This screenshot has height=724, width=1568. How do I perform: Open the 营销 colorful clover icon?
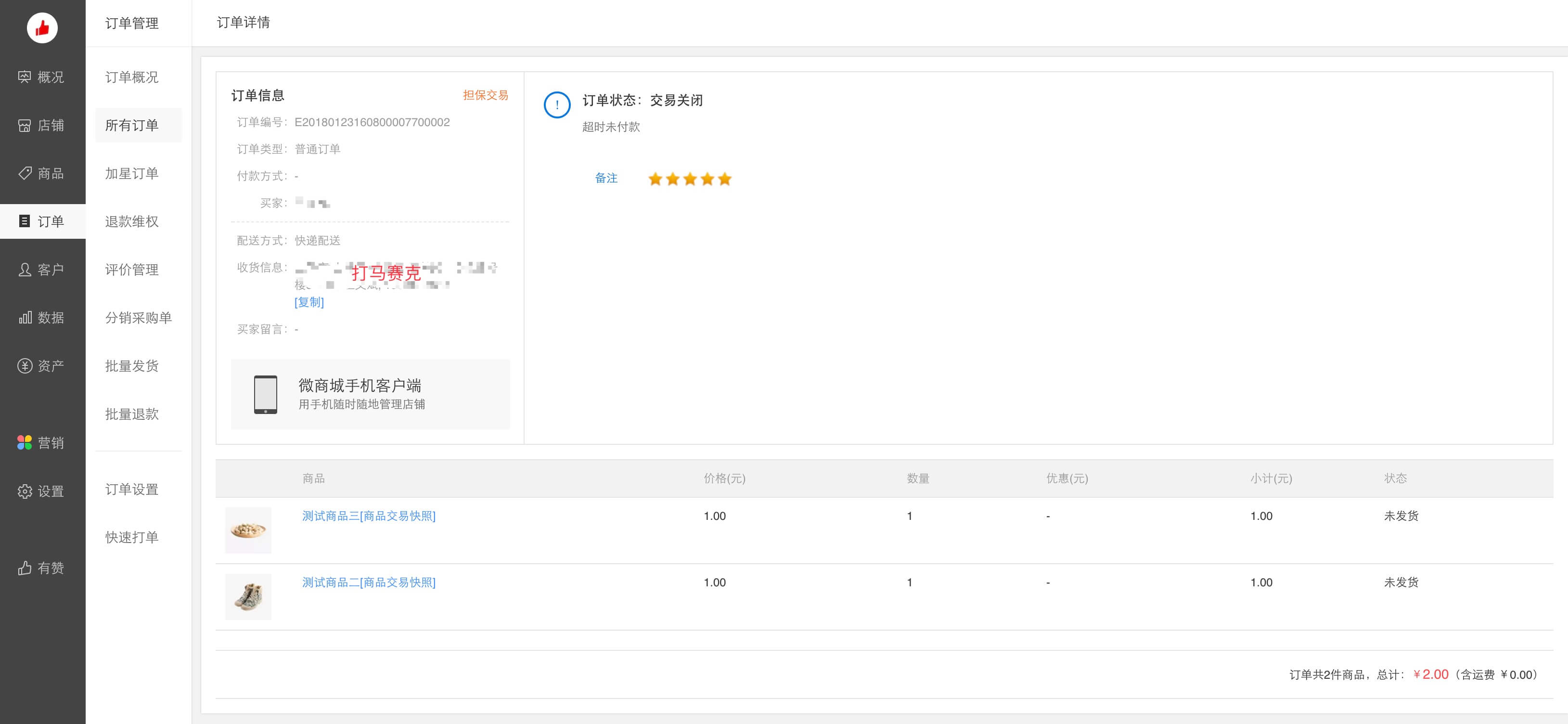[x=25, y=442]
